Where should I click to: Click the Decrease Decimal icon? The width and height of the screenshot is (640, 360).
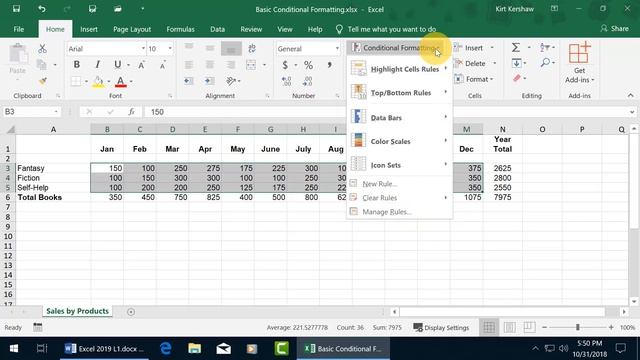coord(307,81)
